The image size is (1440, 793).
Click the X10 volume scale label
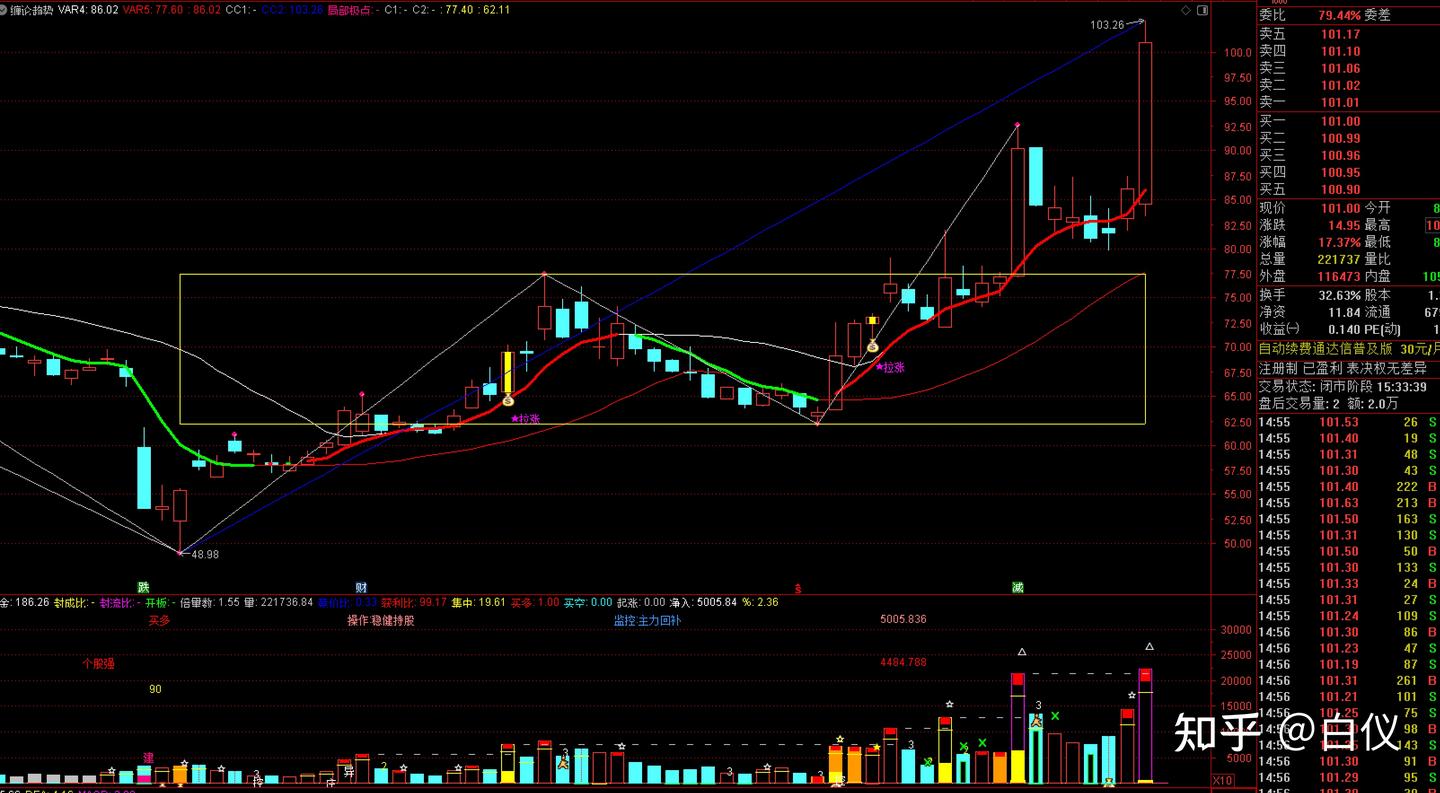coord(1222,780)
